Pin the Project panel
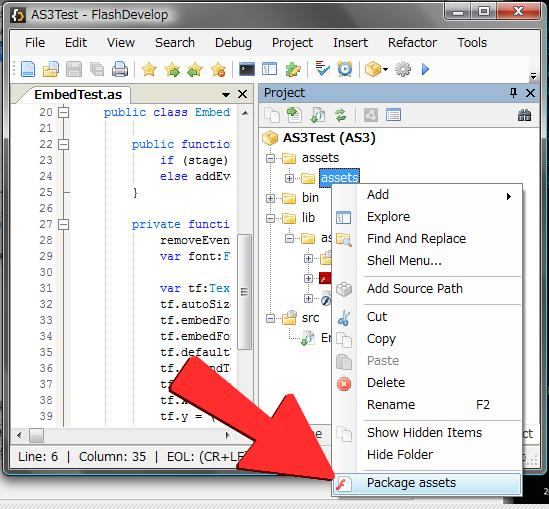The height and width of the screenshot is (509, 549). tap(513, 93)
